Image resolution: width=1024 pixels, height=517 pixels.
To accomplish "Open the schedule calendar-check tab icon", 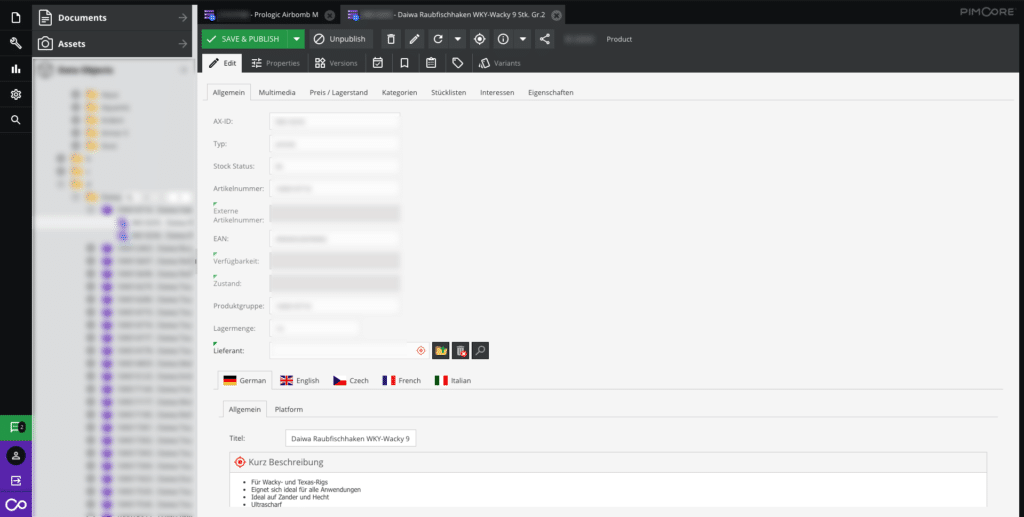I will (x=377, y=63).
